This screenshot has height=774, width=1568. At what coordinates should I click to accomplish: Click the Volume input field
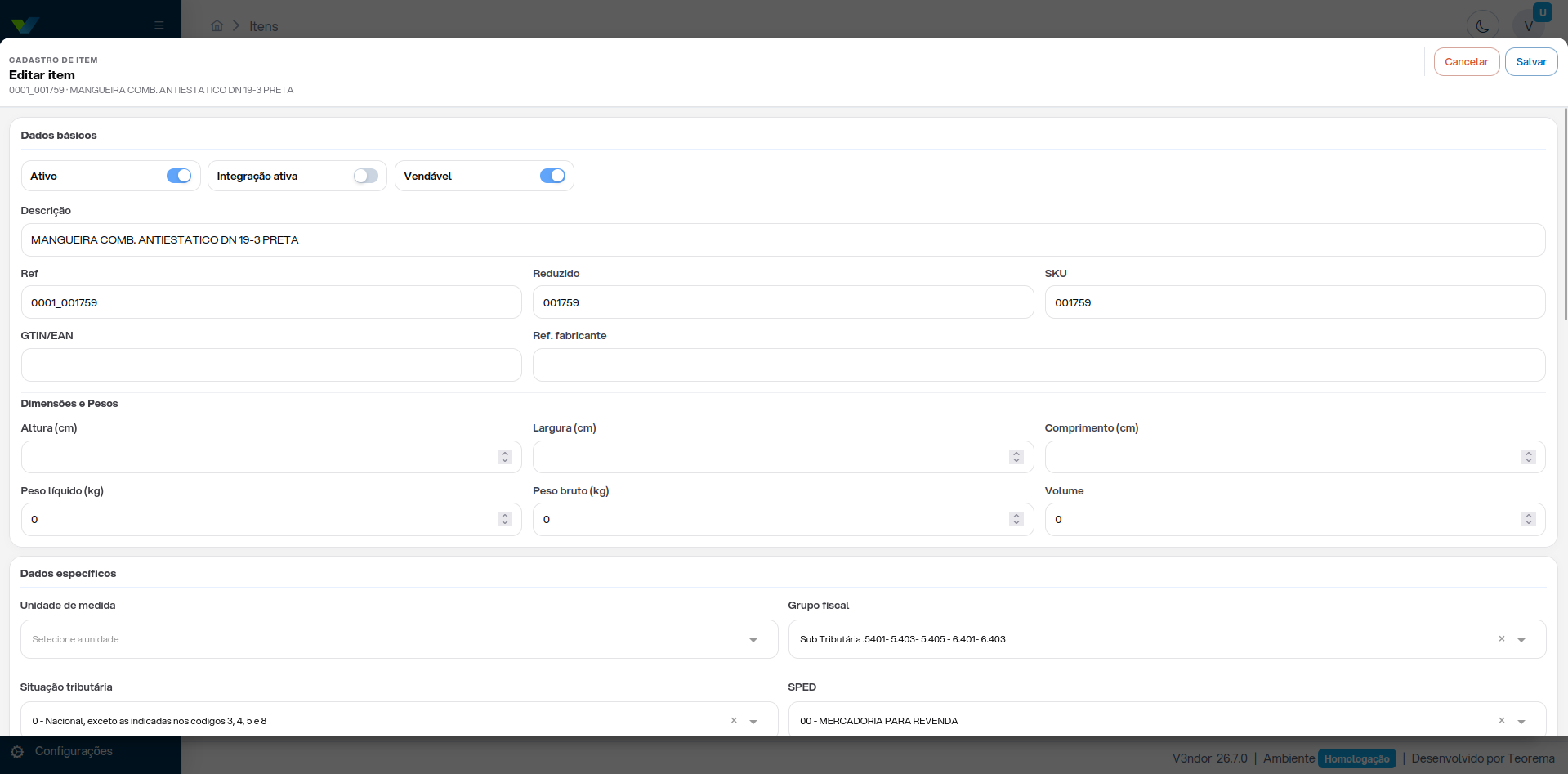click(x=1294, y=520)
